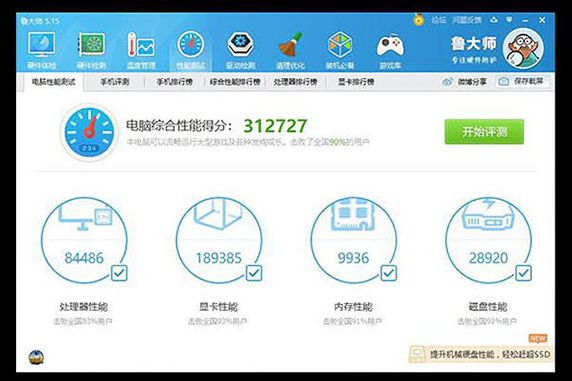Open the 硬件检测 hardware detection icon
The image size is (572, 381).
click(x=92, y=50)
